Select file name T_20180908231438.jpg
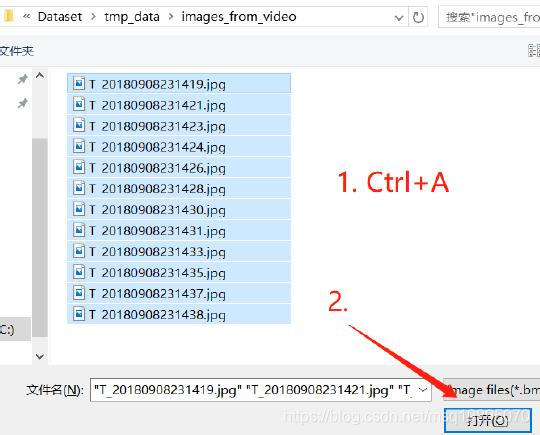 [157, 314]
